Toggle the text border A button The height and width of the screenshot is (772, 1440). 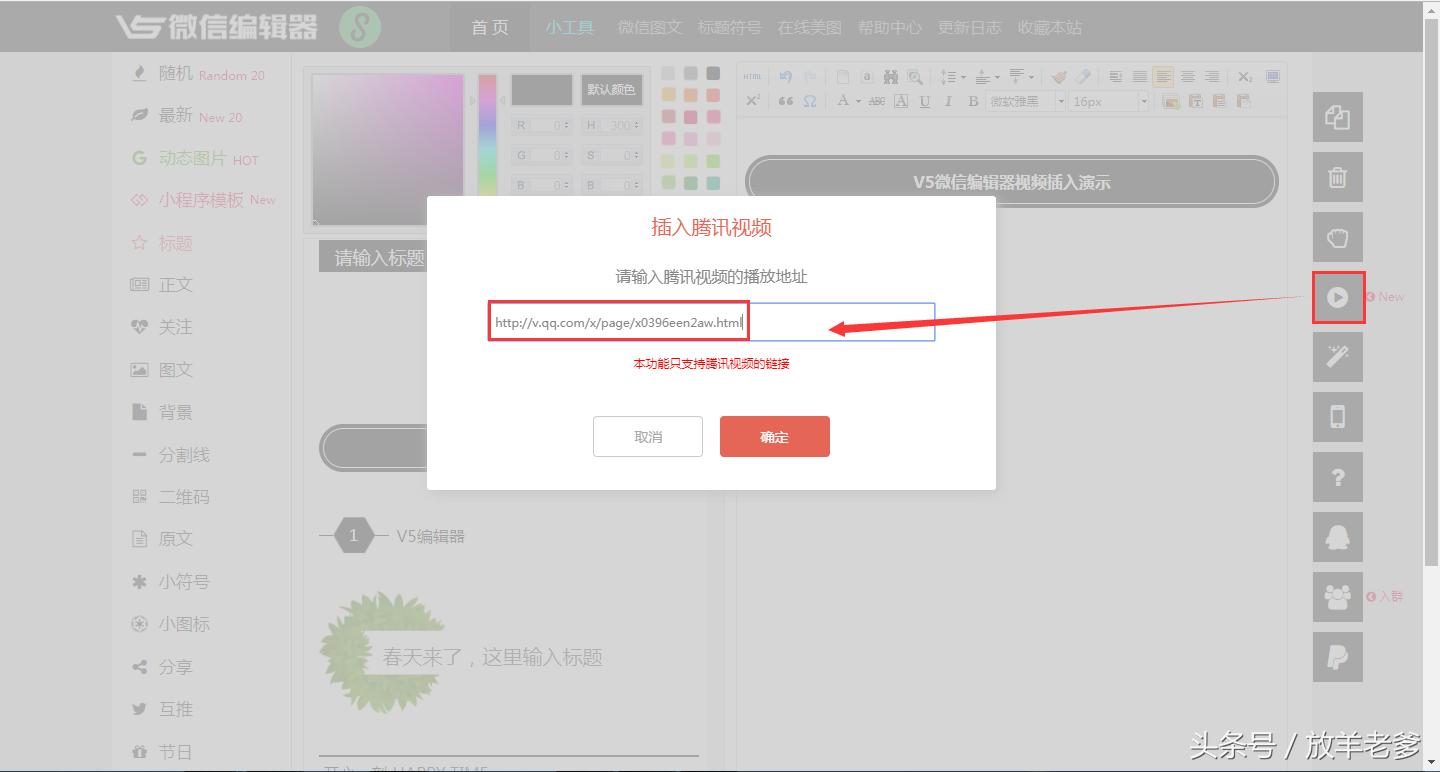(x=901, y=101)
